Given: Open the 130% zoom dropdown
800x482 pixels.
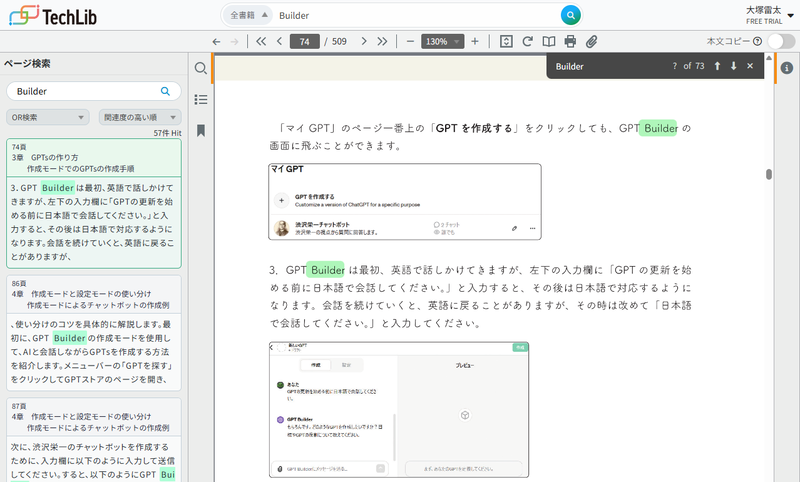Looking at the screenshot, I should [442, 41].
